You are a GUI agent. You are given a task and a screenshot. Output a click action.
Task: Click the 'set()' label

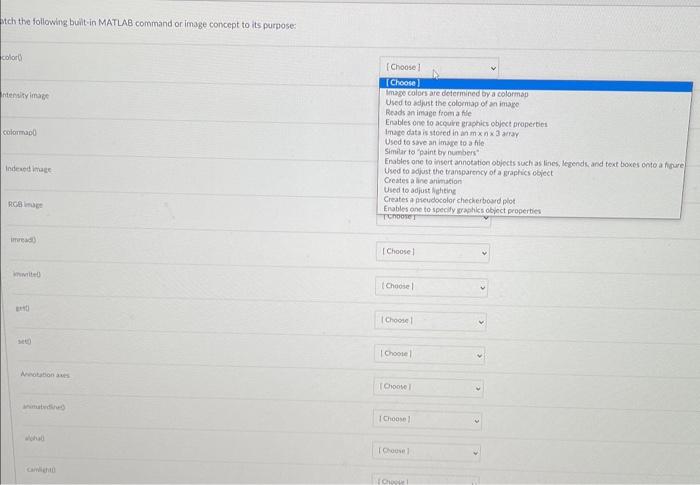click(25, 342)
